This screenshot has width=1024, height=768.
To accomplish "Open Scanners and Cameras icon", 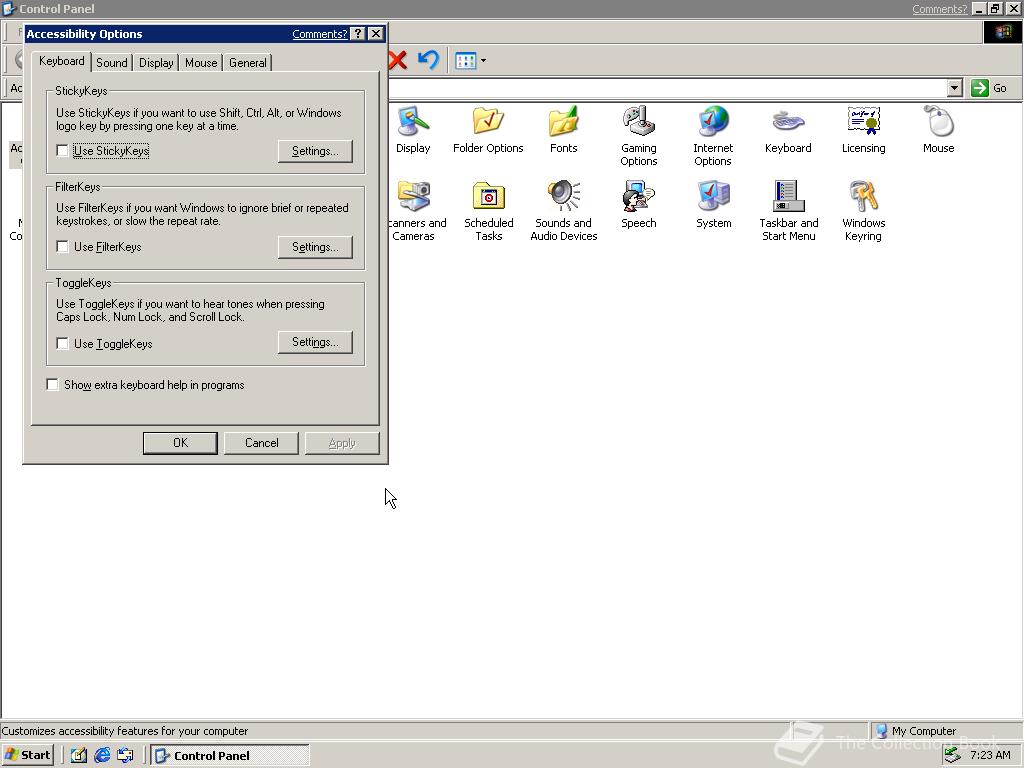I will click(x=415, y=210).
